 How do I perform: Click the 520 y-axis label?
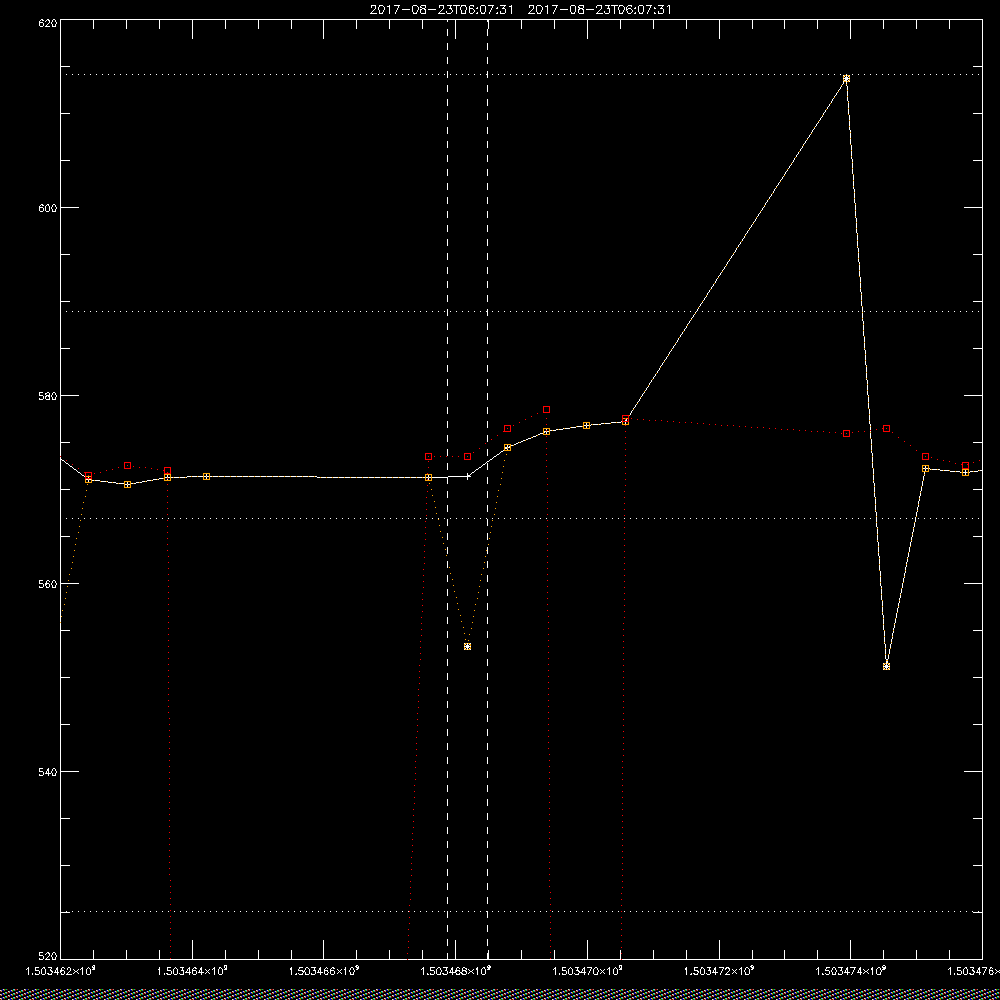[x=48, y=957]
